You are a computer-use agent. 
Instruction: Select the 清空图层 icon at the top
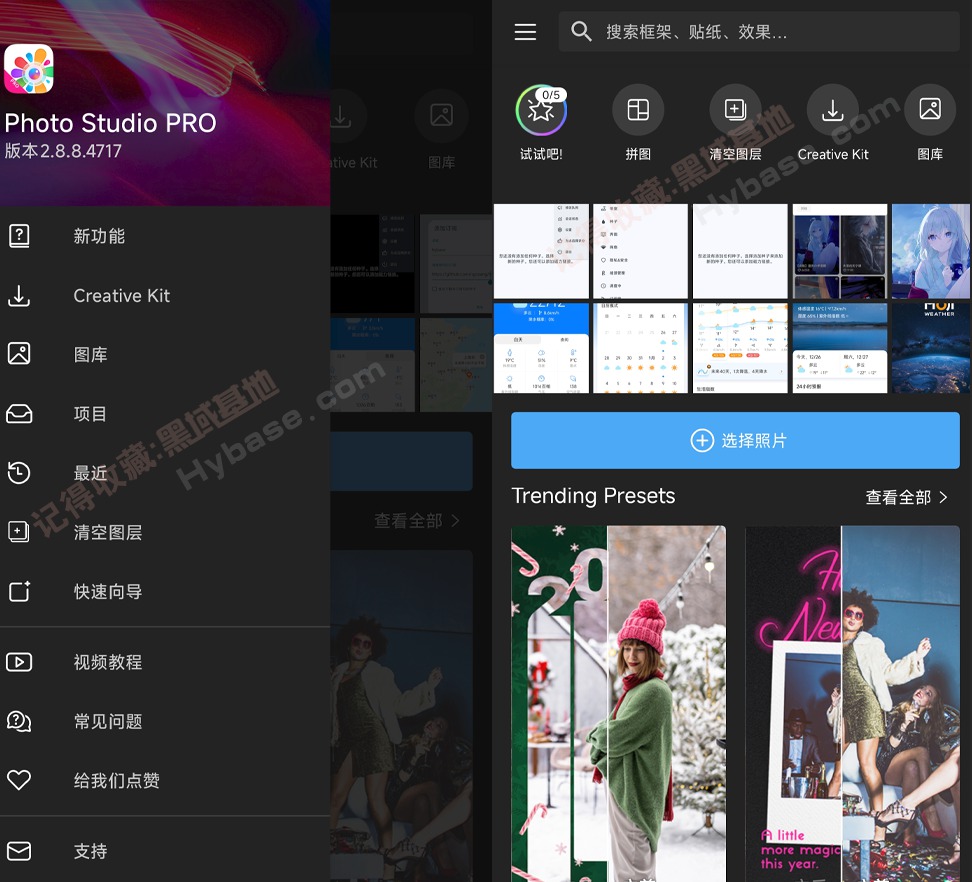735,110
